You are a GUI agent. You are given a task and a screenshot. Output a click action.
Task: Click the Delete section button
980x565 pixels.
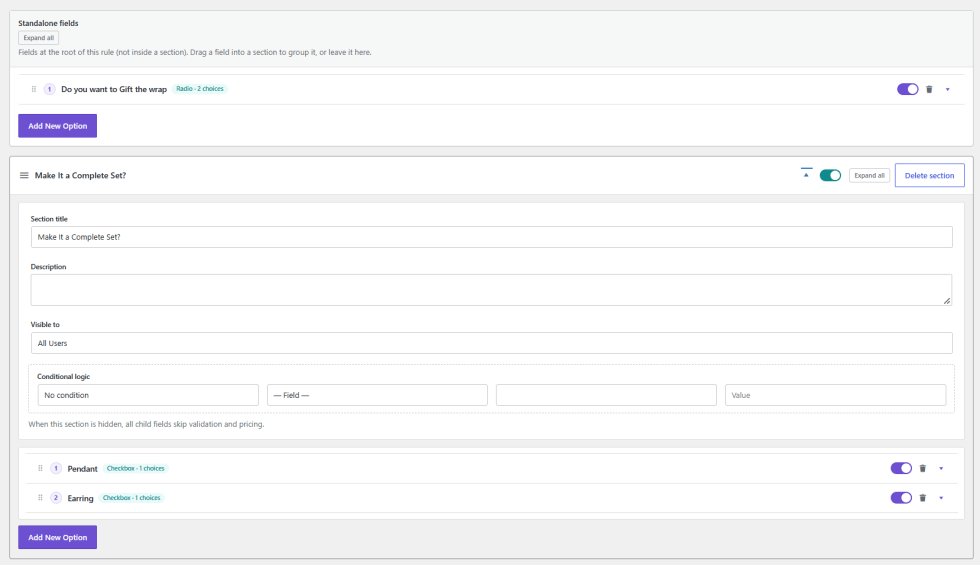coord(929,176)
